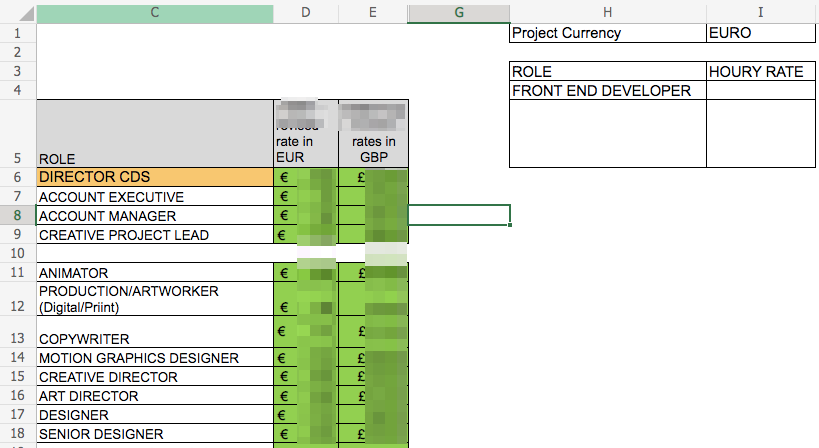Screen dimensions: 819x448
Task: Click the select-all corner triangle
Action: [26, 14]
